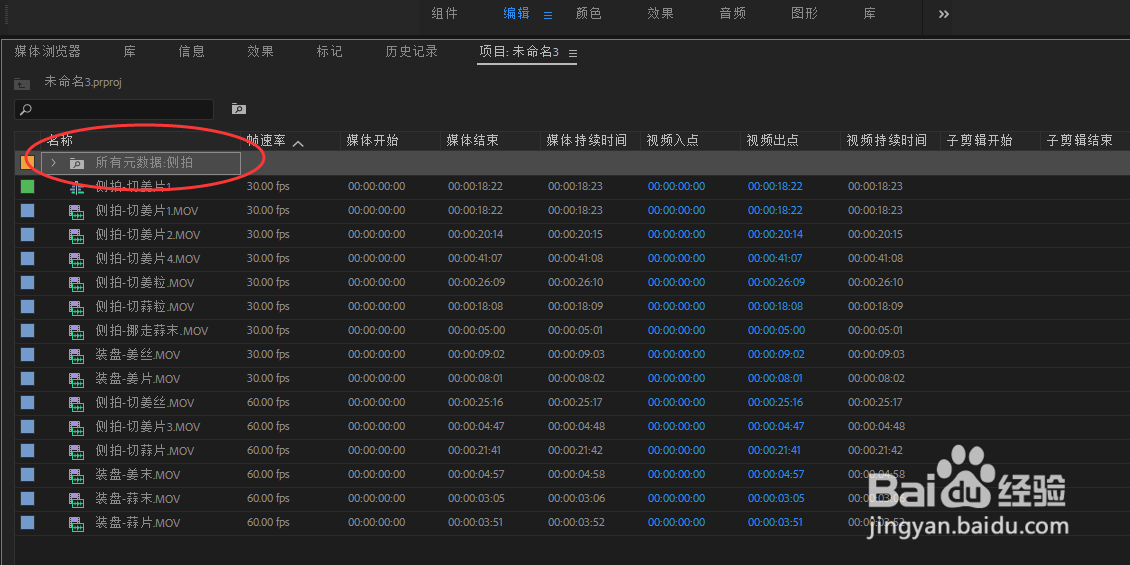Switch to the 组件 workspace
Screen dimensions: 1130x565
(444, 14)
